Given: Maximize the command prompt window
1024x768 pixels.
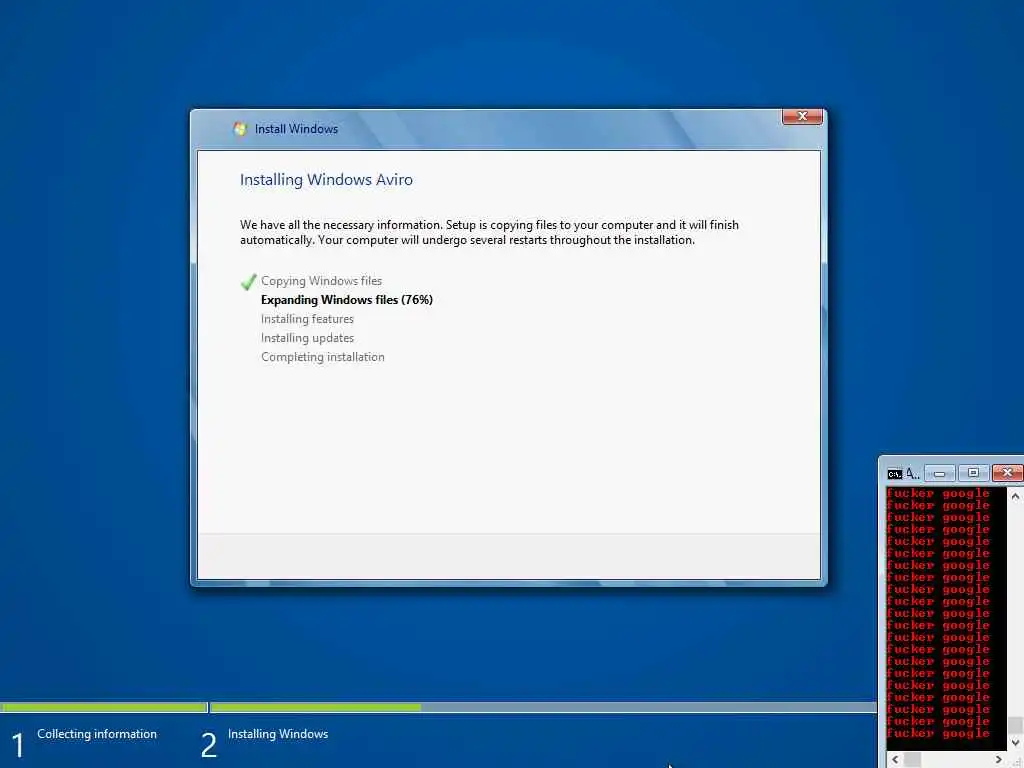Looking at the screenshot, I should pyautogui.click(x=973, y=473).
